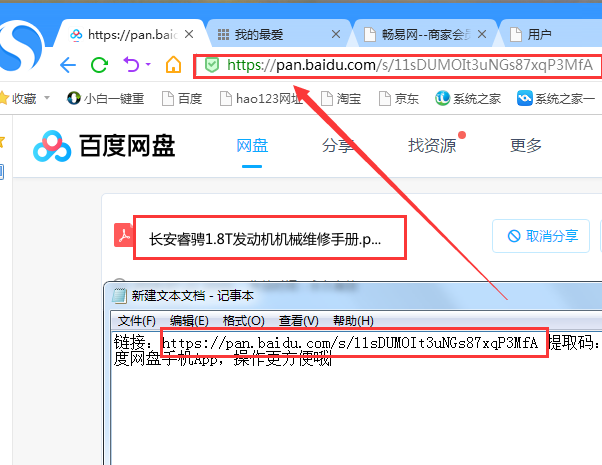Open the 淘宝 bookmark
This screenshot has width=602, height=465.
[x=341, y=99]
